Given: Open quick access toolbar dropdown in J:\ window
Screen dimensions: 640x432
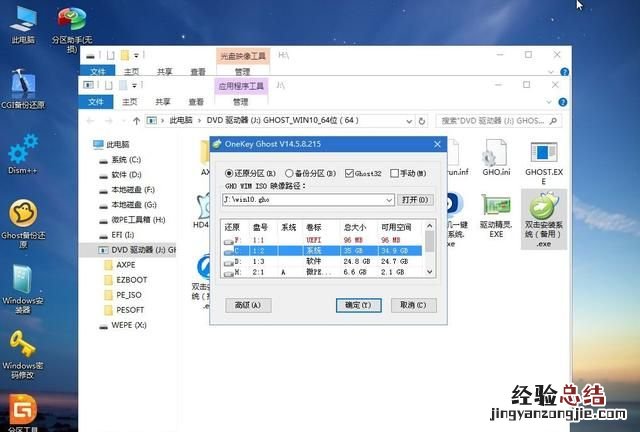Looking at the screenshot, I should click(134, 85).
